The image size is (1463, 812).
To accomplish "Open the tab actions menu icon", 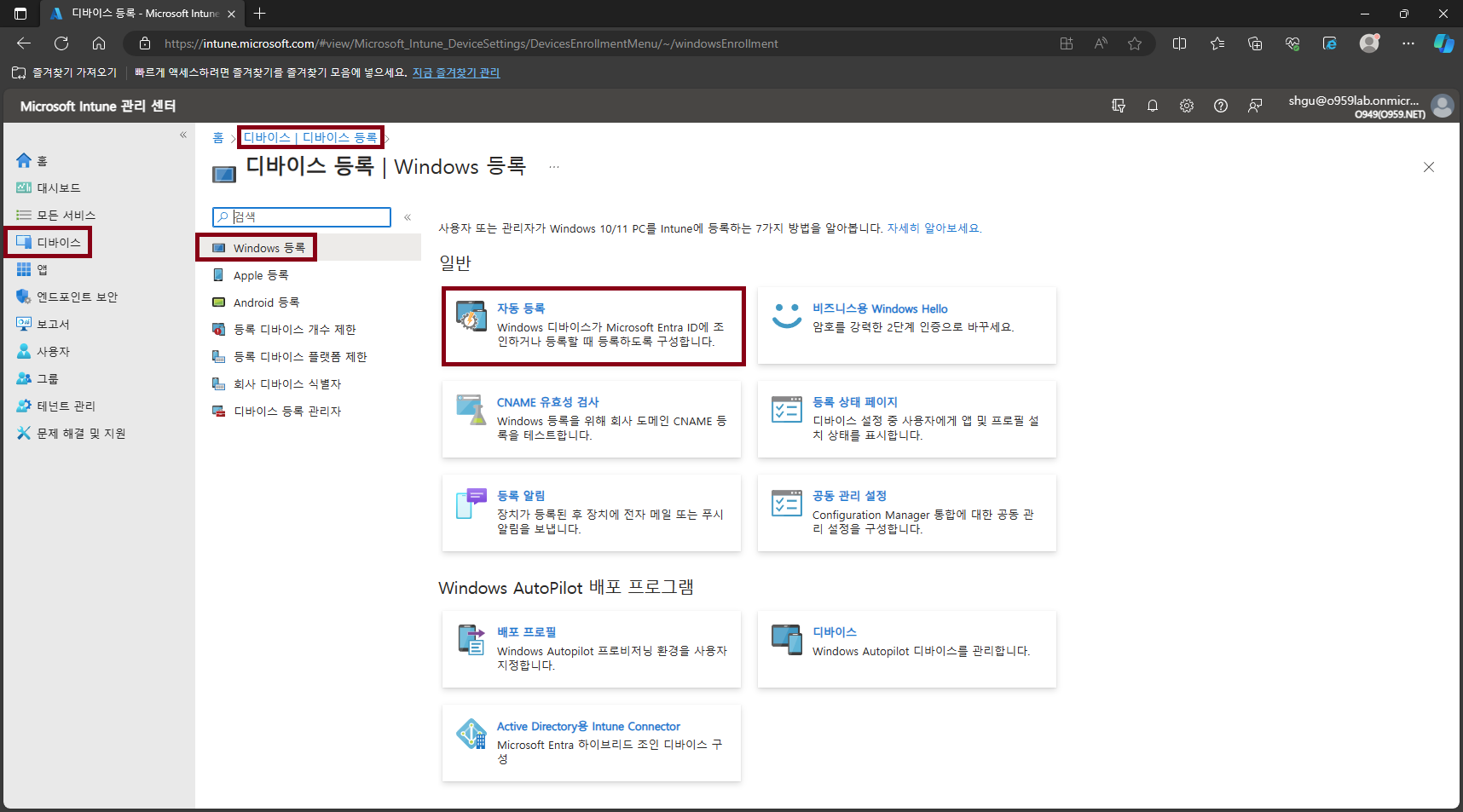I will click(20, 14).
